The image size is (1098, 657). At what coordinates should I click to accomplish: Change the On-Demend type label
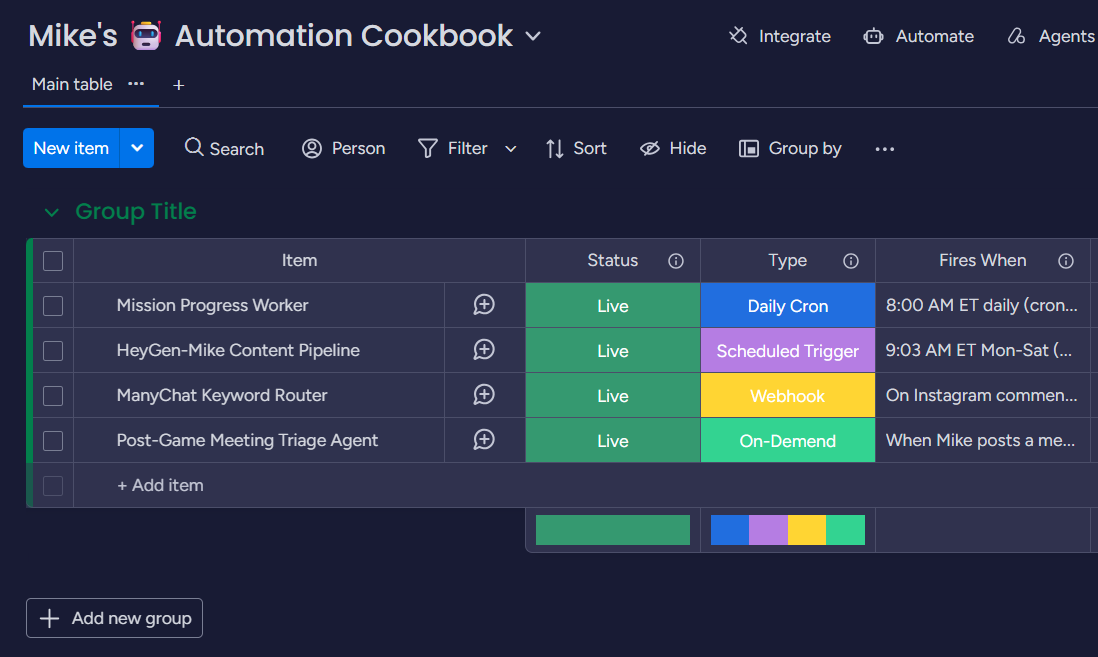pyautogui.click(x=788, y=441)
